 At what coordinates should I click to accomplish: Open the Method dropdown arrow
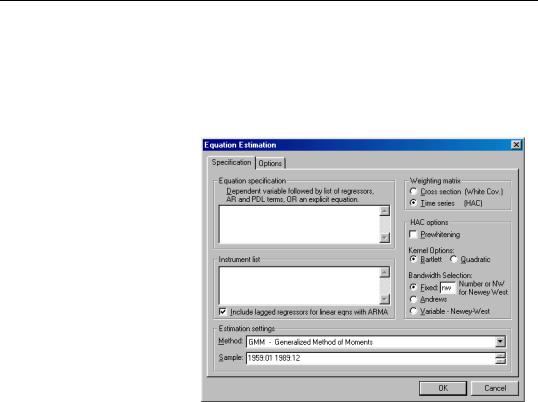tap(500, 342)
